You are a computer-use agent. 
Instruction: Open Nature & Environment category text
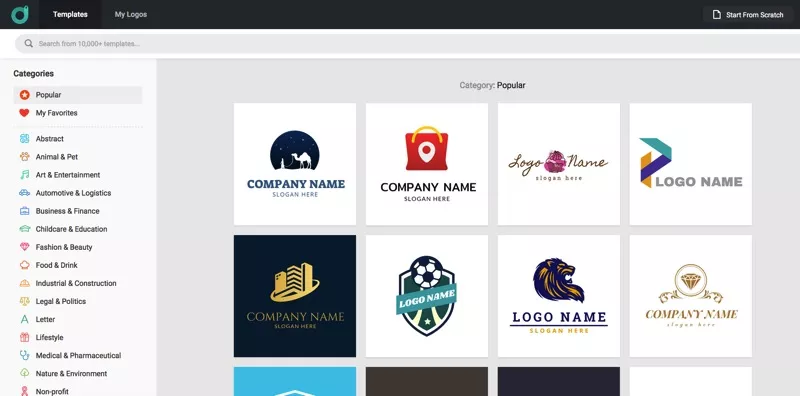pos(71,374)
